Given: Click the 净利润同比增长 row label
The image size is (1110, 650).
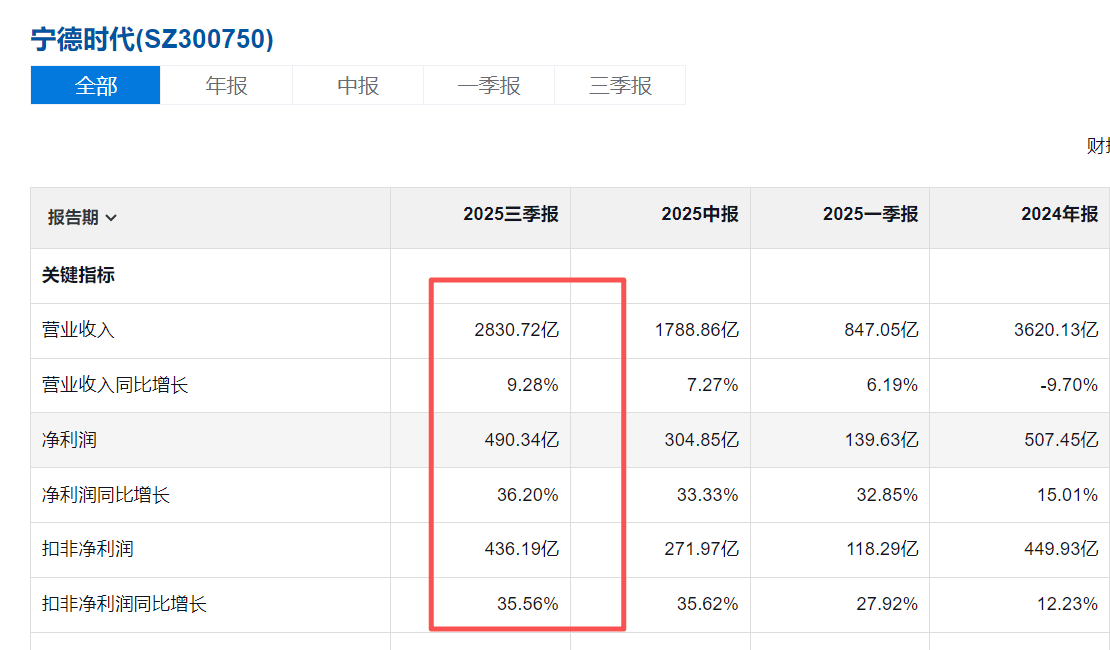Looking at the screenshot, I should [x=106, y=495].
